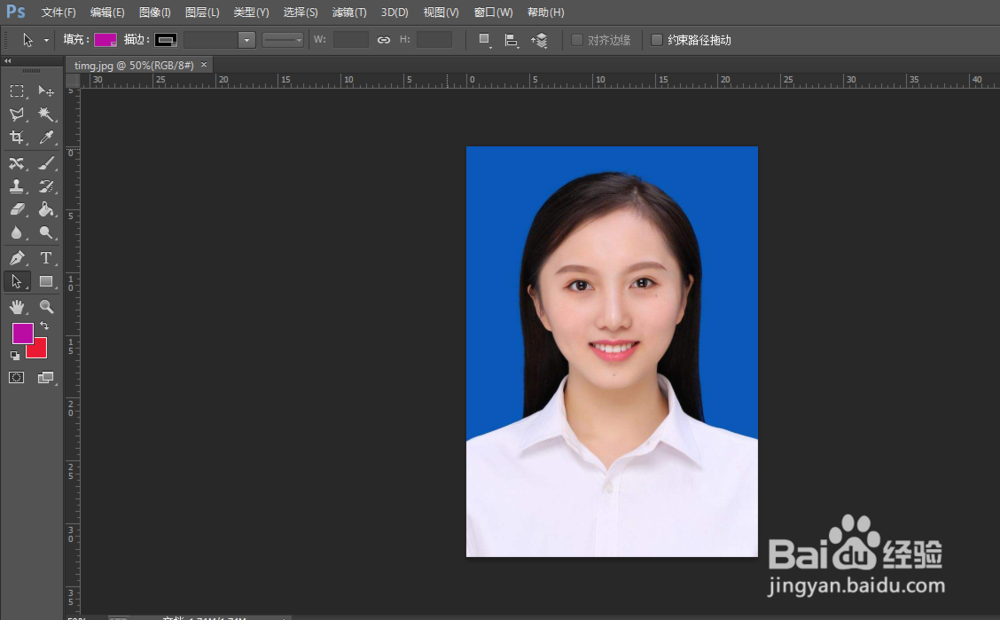Close the timg.jpg document tab
Screen dimensions: 1000x620
click(204, 64)
